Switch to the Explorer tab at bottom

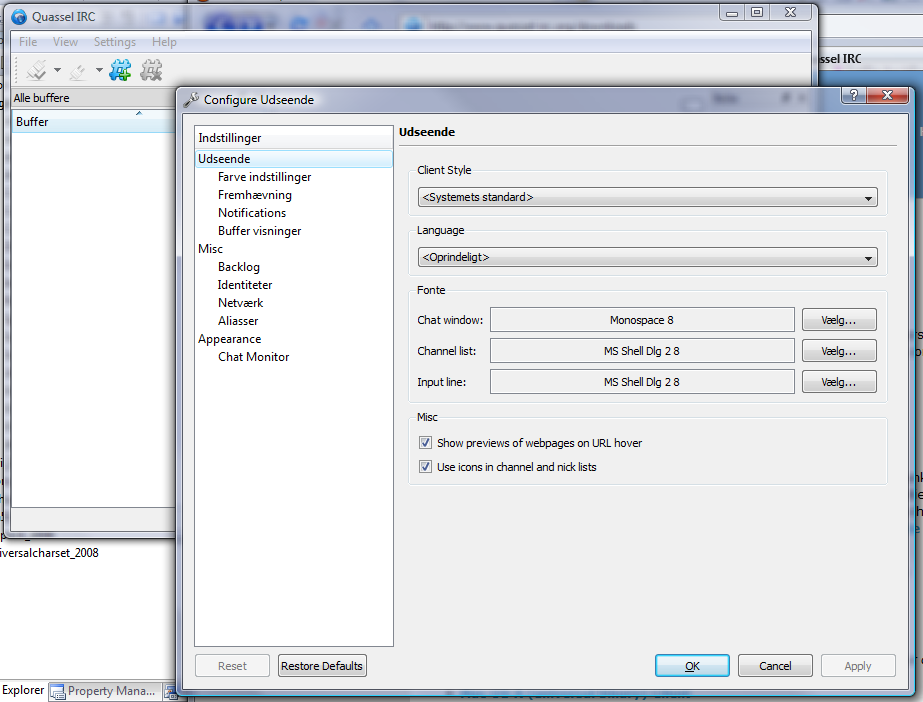coord(23,690)
